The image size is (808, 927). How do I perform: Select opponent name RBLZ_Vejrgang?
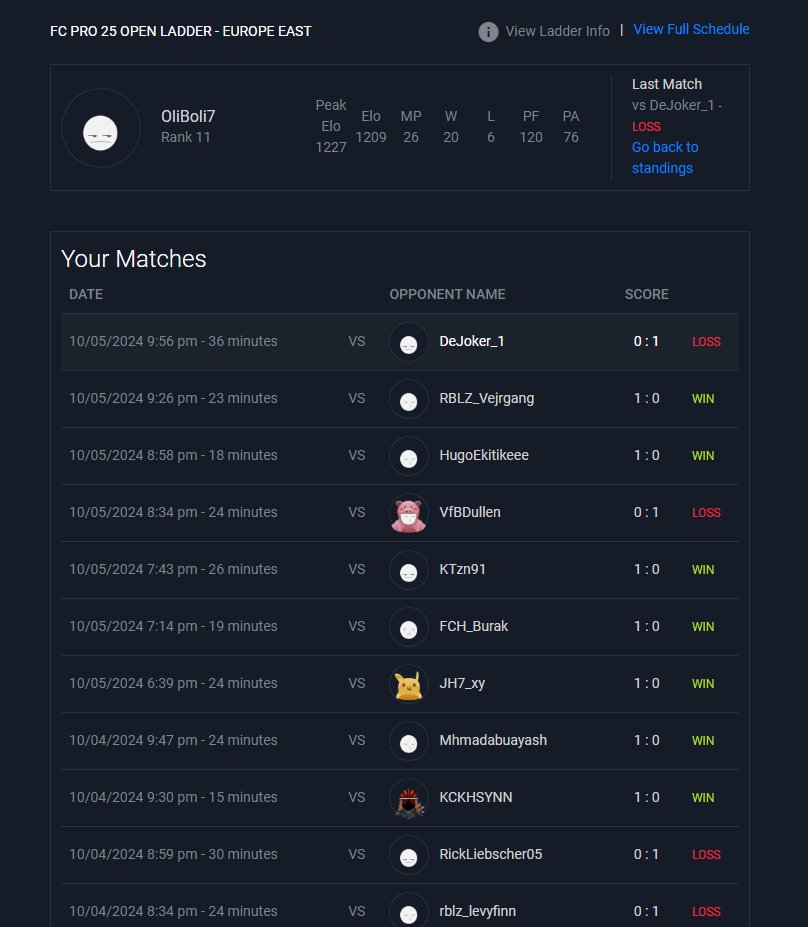click(x=486, y=398)
